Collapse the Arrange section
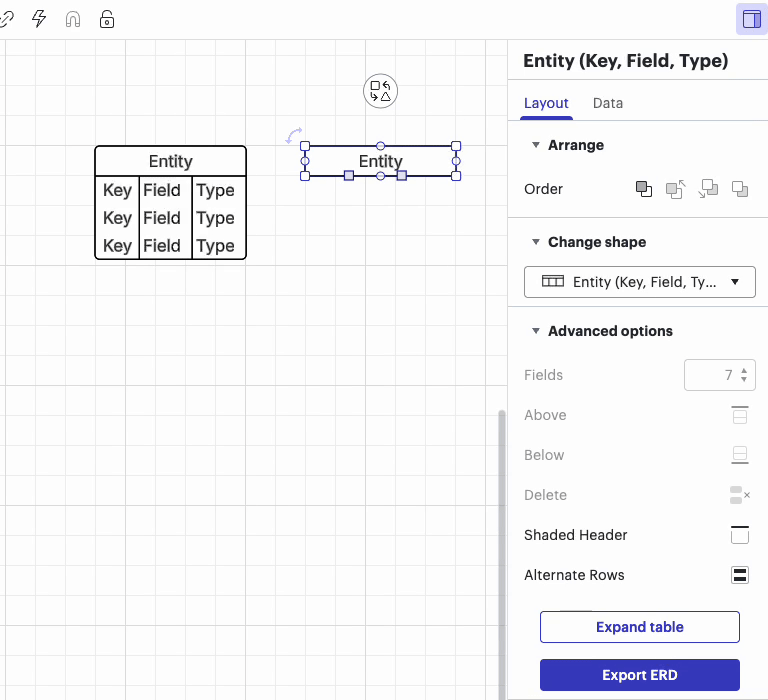The width and height of the screenshot is (768, 700). [536, 145]
